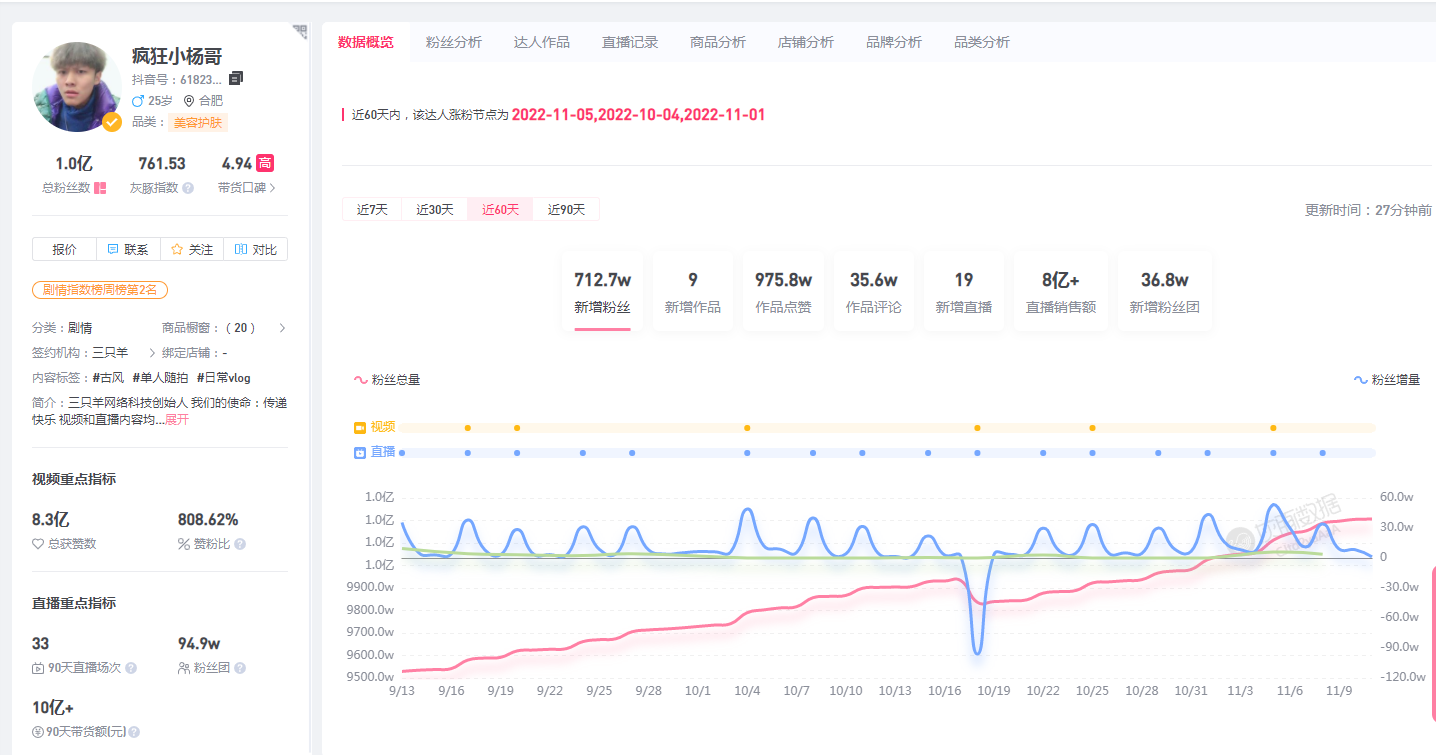Click the chart icon beside 总粉丝数

click(100, 188)
